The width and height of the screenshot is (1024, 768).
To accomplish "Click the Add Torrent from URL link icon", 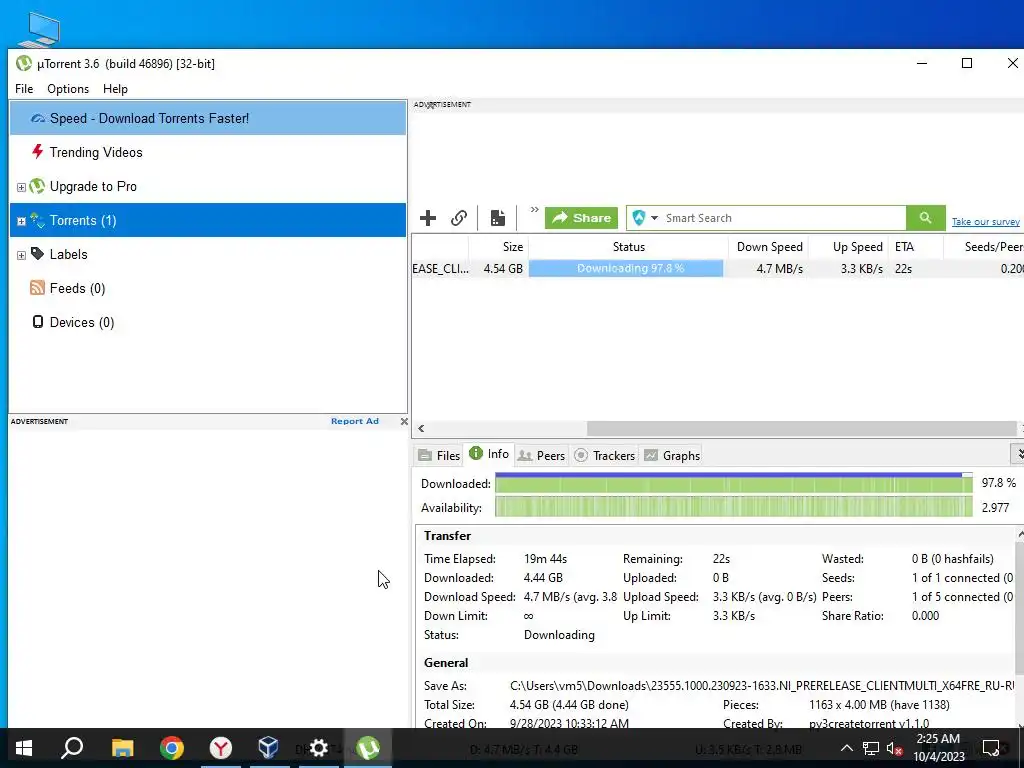I will click(459, 218).
